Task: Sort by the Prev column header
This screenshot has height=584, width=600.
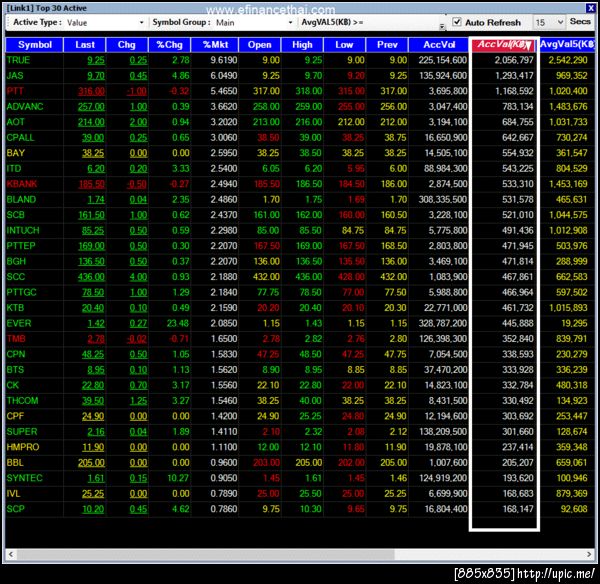Action: (387, 45)
